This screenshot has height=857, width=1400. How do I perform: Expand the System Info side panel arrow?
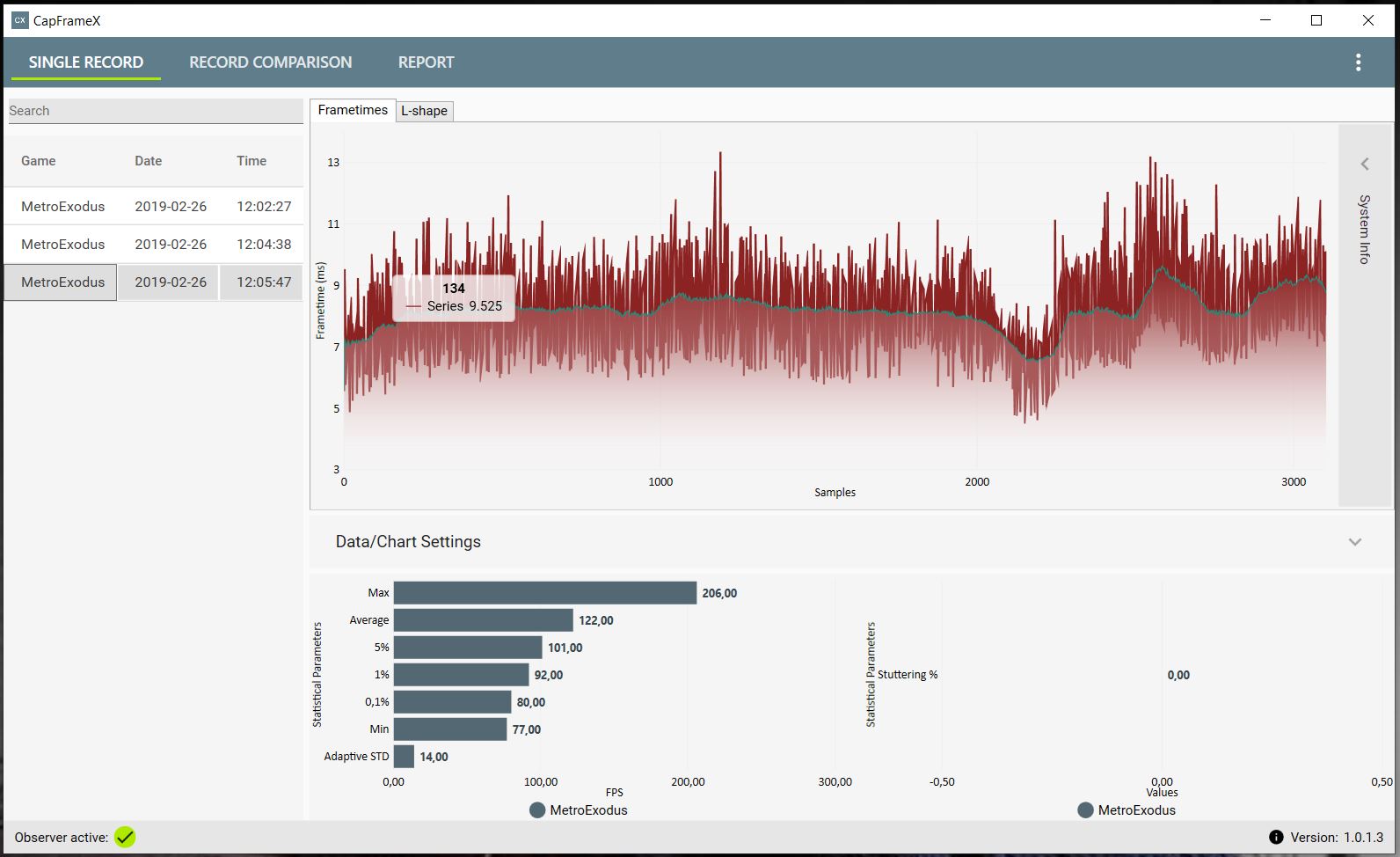click(x=1365, y=164)
